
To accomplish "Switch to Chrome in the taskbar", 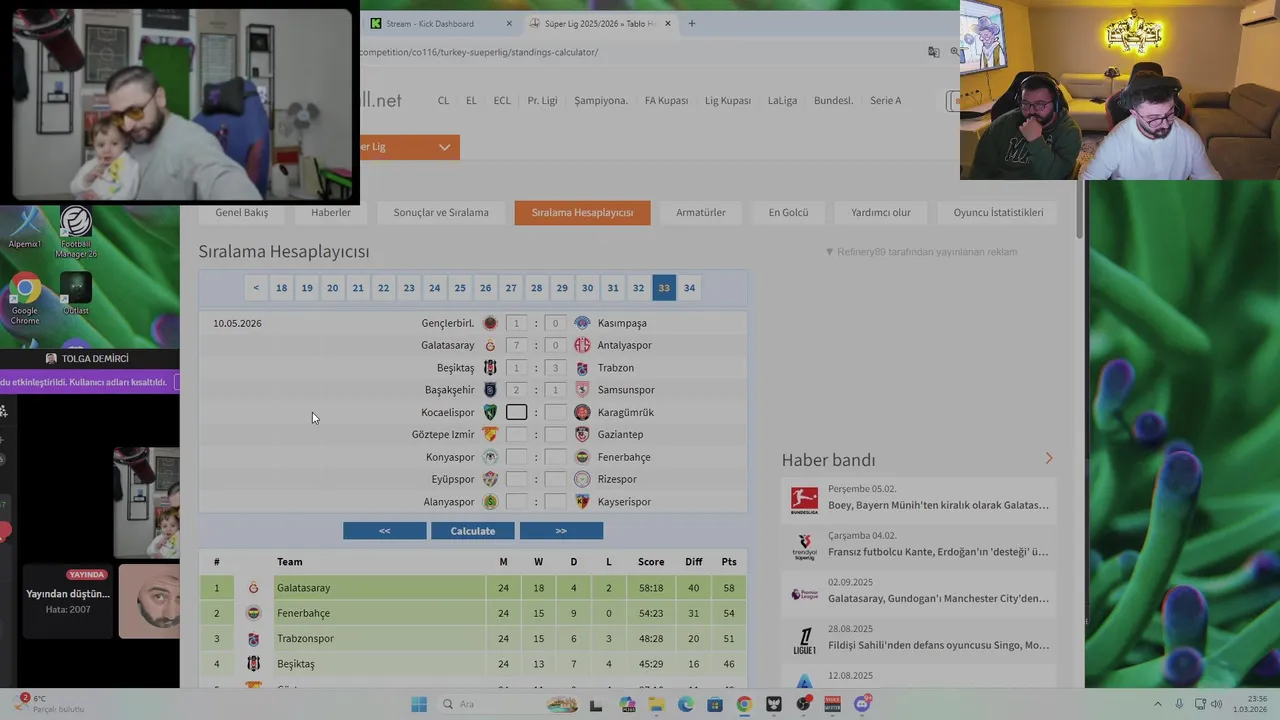I will 744,704.
